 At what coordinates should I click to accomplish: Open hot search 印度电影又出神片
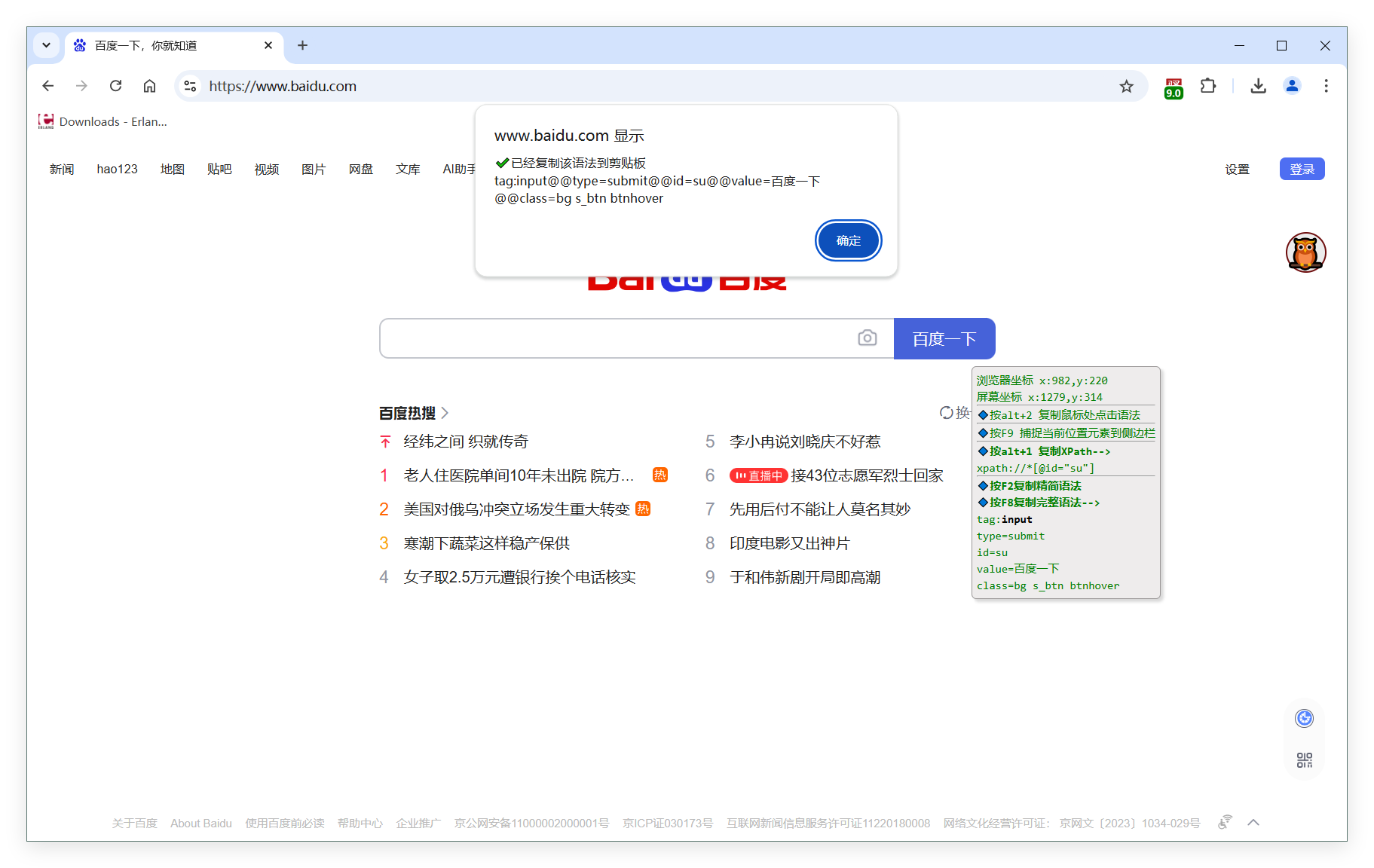789,543
